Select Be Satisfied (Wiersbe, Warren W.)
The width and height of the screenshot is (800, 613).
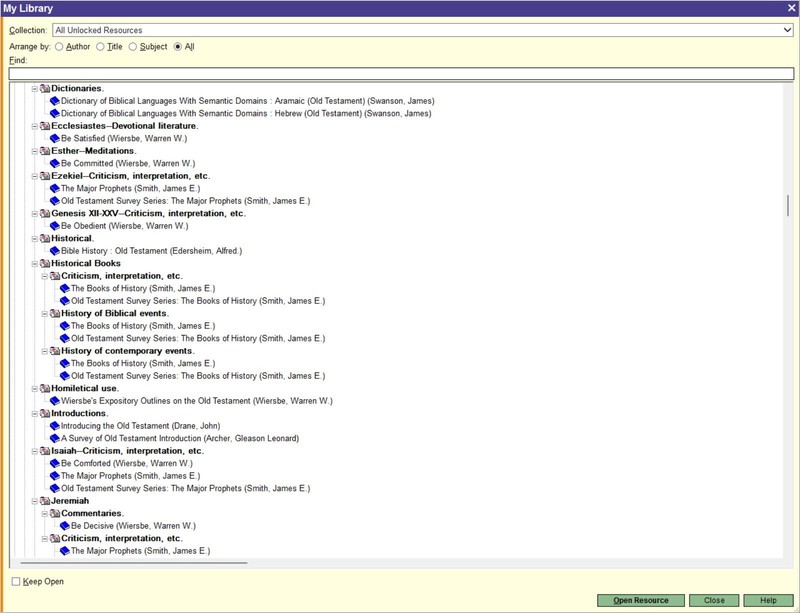pos(124,138)
